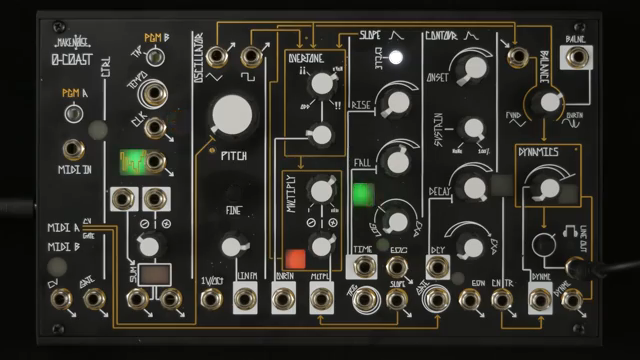This screenshot has width=640, height=360.
Task: Click the OVRTN CV input jack
Action: coord(284,299)
